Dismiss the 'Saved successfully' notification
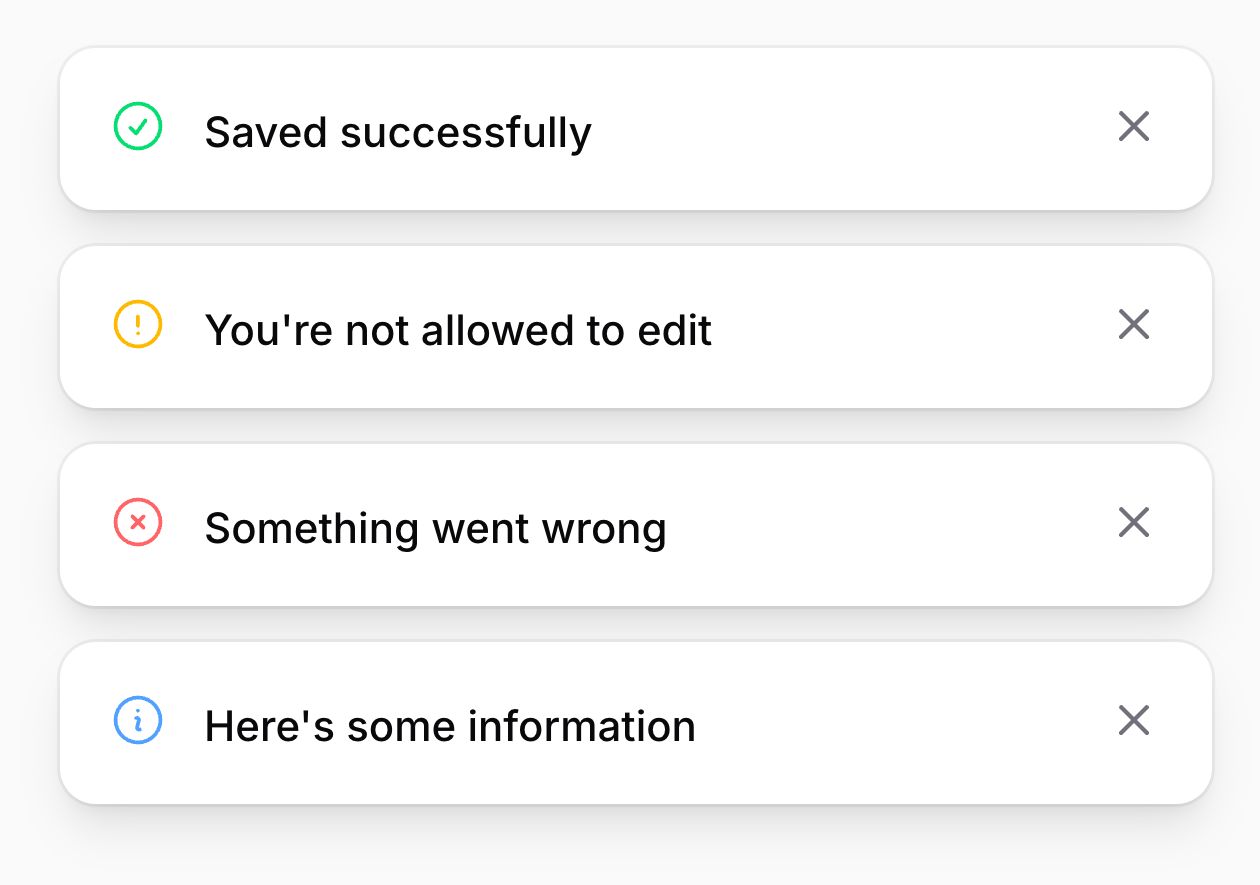This screenshot has width=1260, height=885. click(1133, 127)
